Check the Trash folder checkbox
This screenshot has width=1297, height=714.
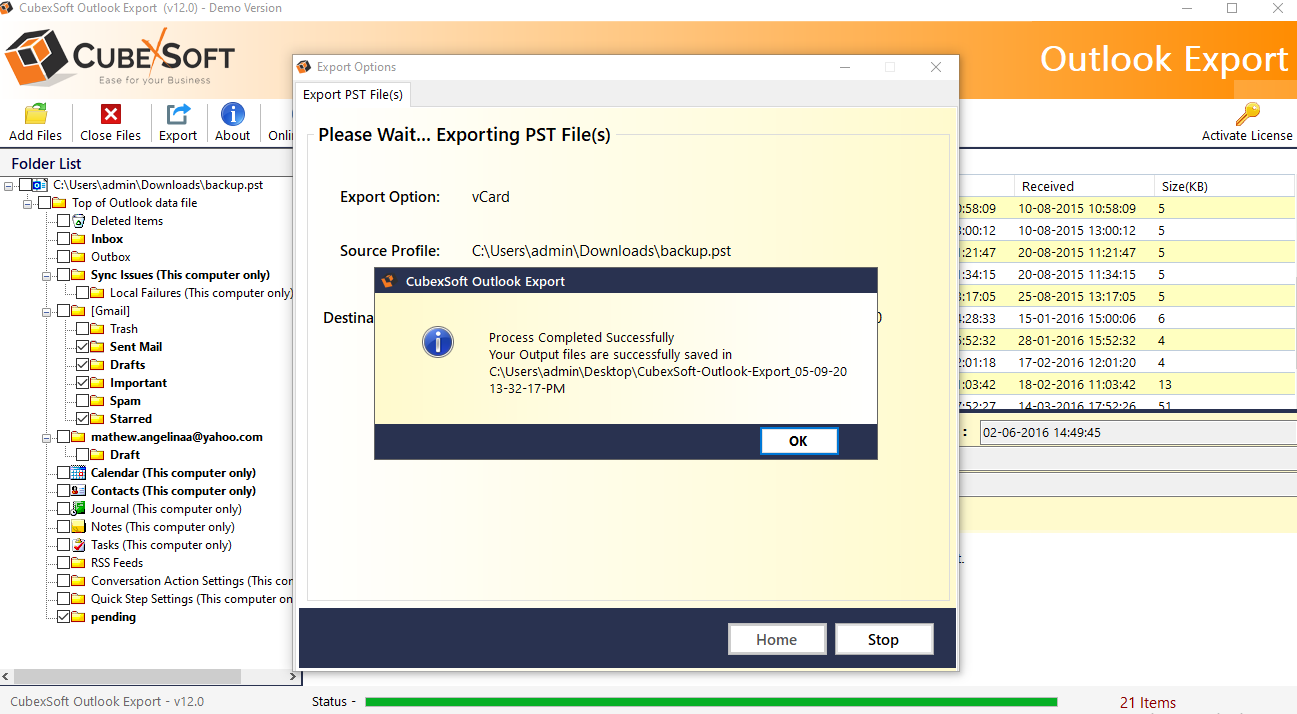coord(82,329)
